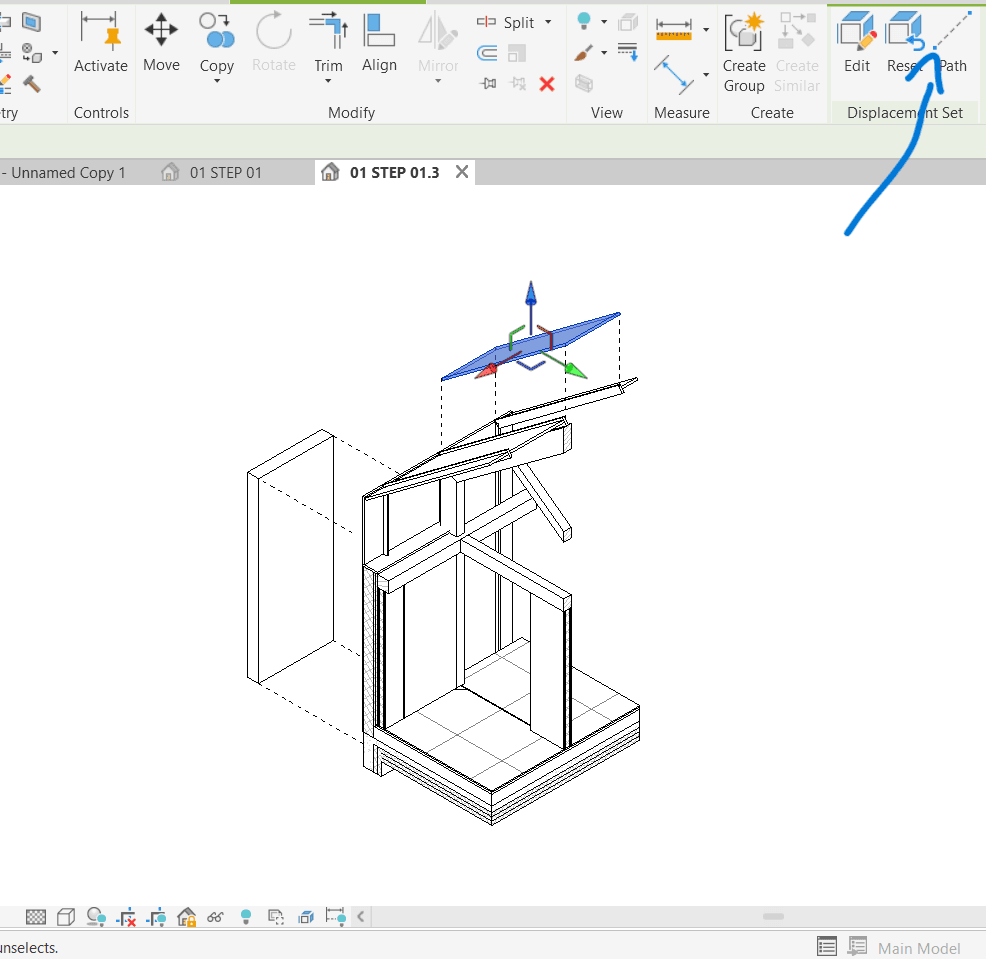Select the Offset tool icon
The image size is (986, 959).
pos(487,53)
